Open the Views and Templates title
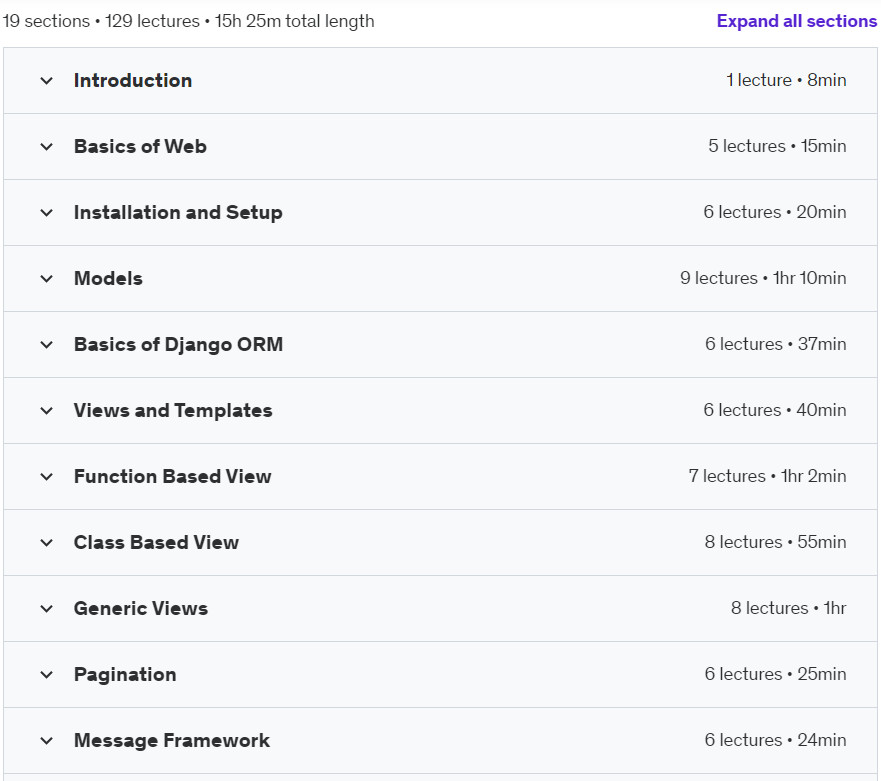The width and height of the screenshot is (881, 781). tap(173, 410)
